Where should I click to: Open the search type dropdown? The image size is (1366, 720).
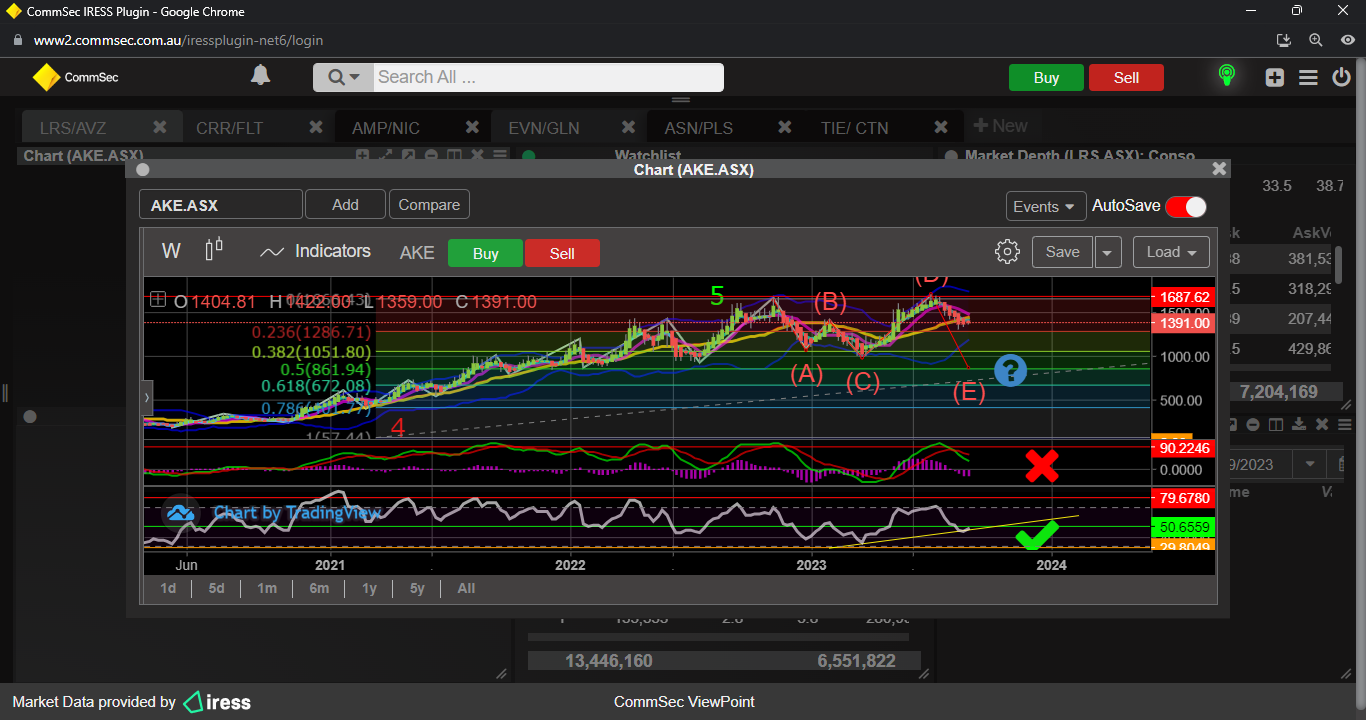pos(343,77)
